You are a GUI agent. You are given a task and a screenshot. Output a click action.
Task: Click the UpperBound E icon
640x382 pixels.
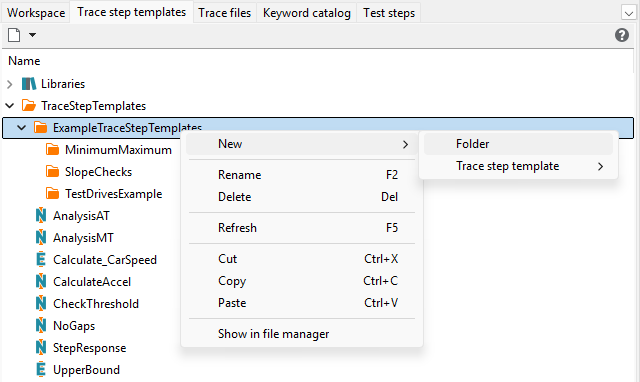[41, 370]
